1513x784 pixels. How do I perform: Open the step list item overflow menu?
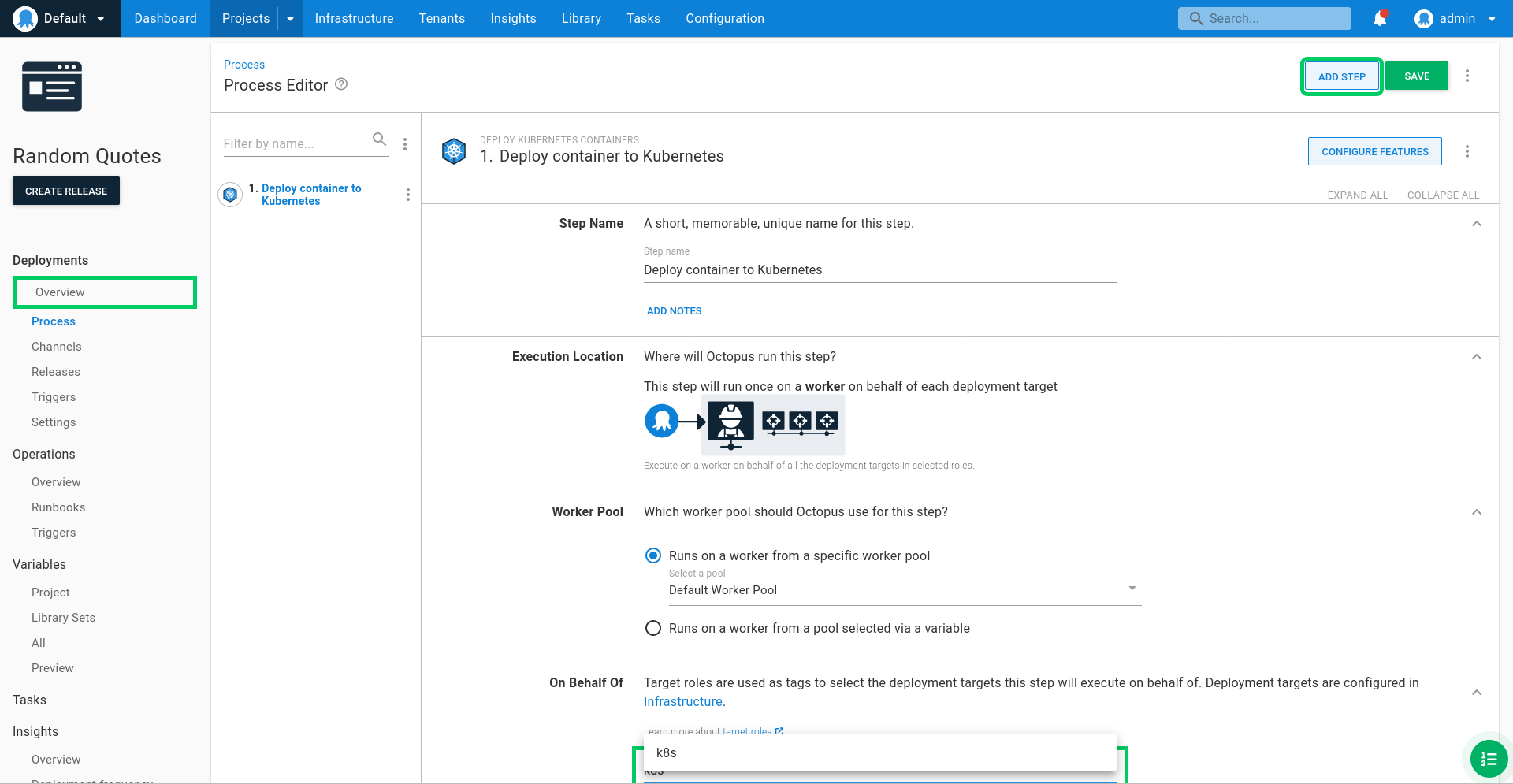coord(408,195)
